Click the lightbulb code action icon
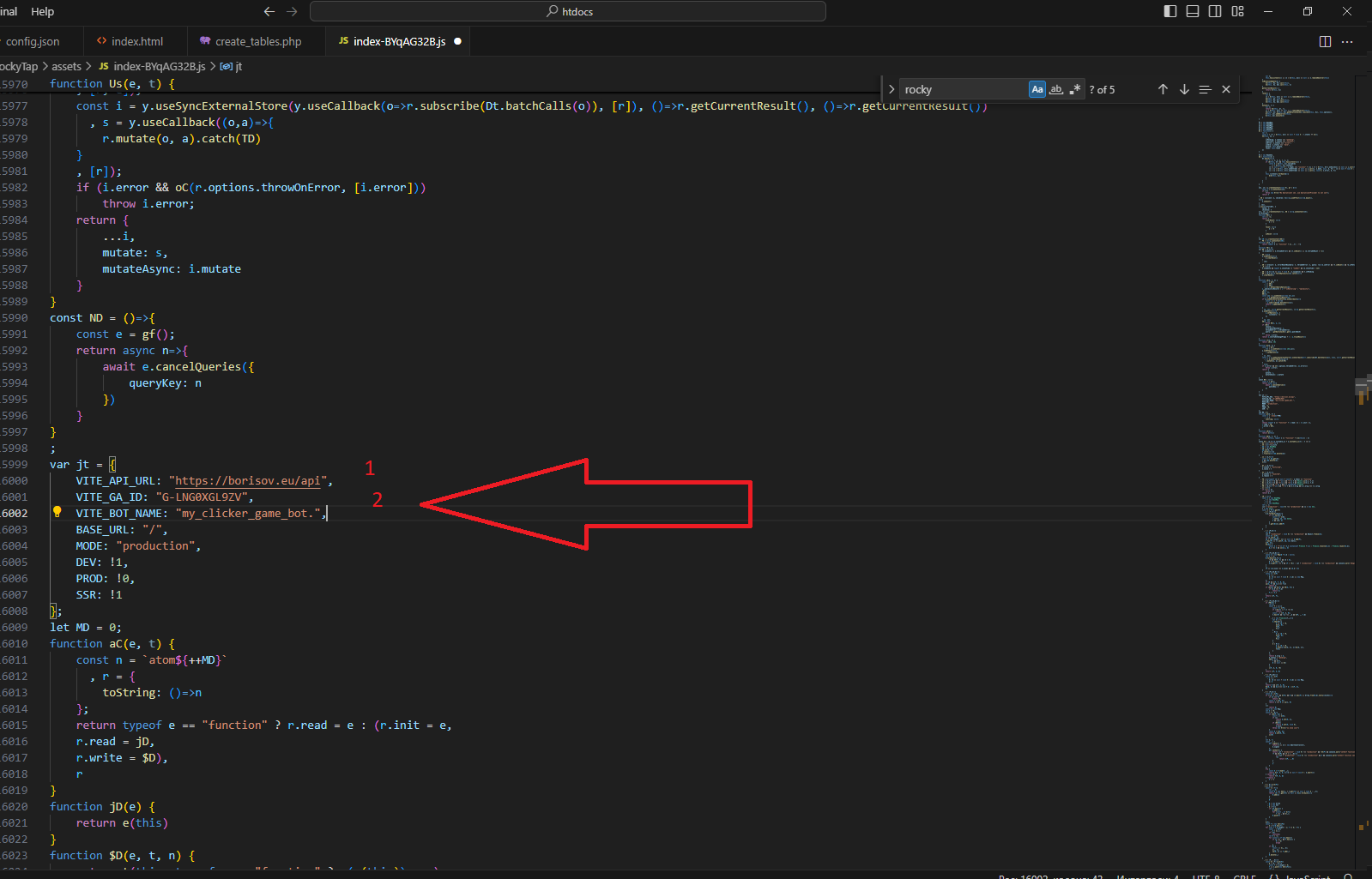The image size is (1372, 879). click(x=57, y=512)
